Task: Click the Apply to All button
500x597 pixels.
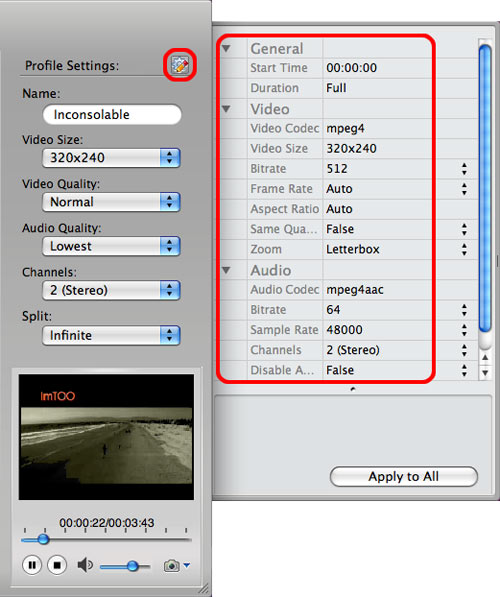Action: (x=404, y=476)
